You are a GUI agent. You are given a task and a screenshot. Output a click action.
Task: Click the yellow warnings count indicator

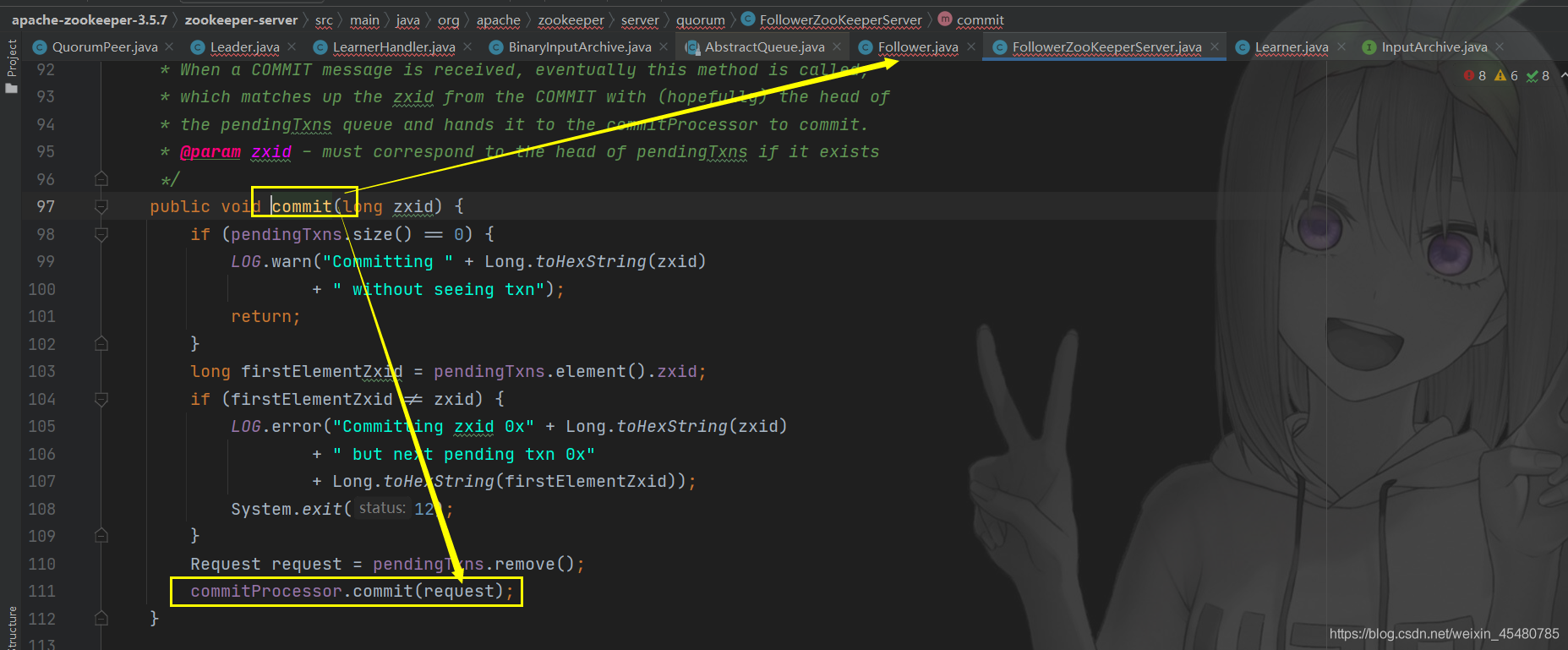[1506, 75]
